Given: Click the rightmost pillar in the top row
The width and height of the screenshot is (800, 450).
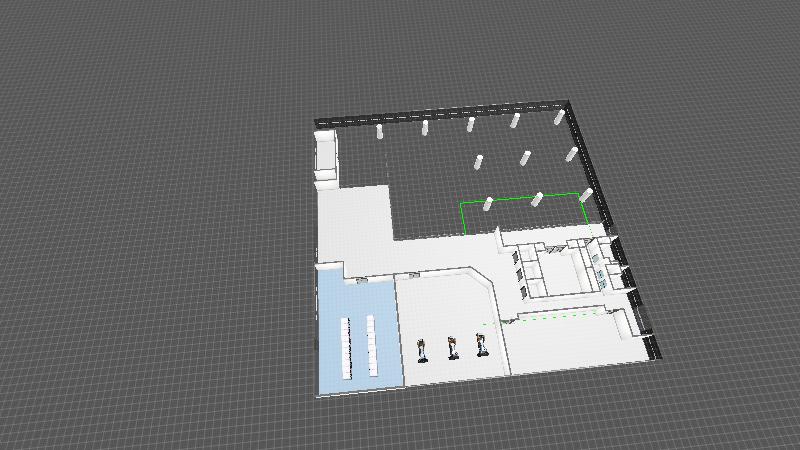Looking at the screenshot, I should pos(559,118).
